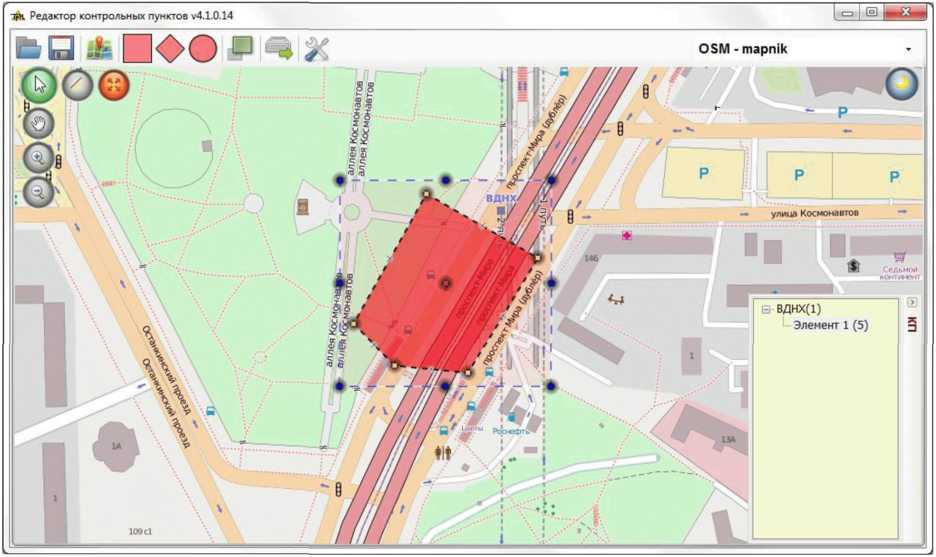Click the top-right bounding box handle

tap(551, 180)
